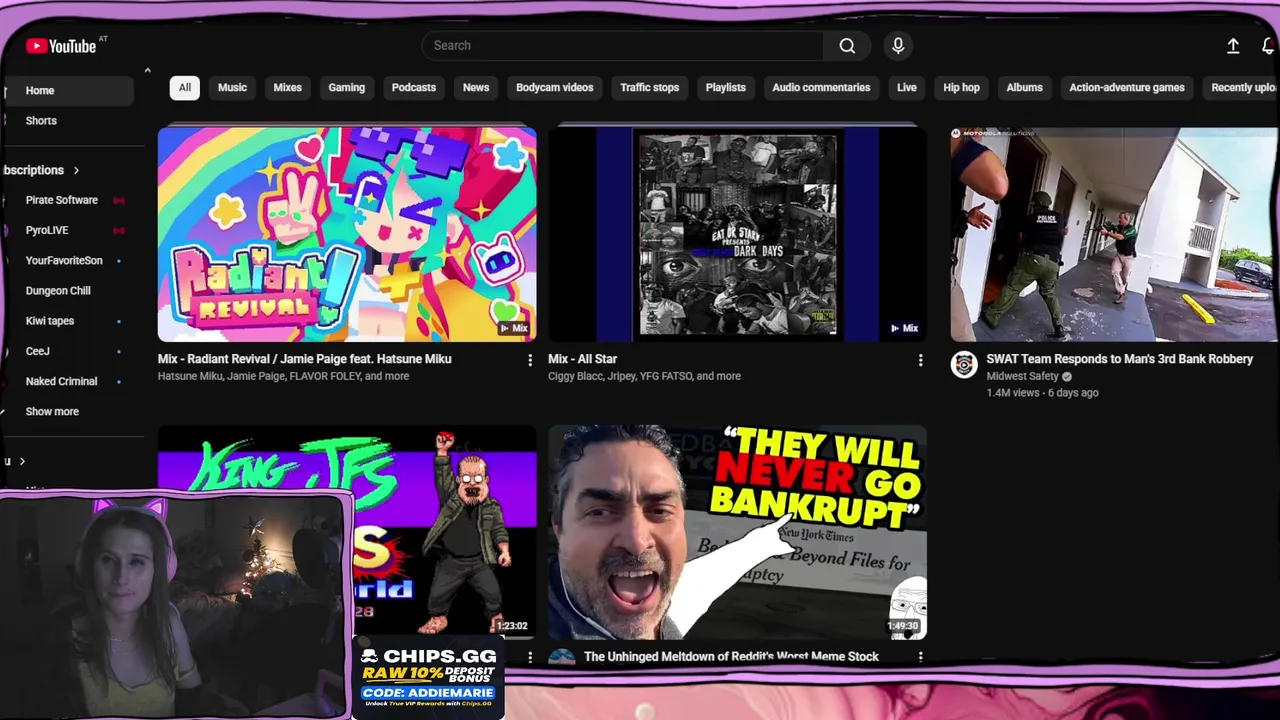Click Pirate Software live indicator

(x=119, y=200)
